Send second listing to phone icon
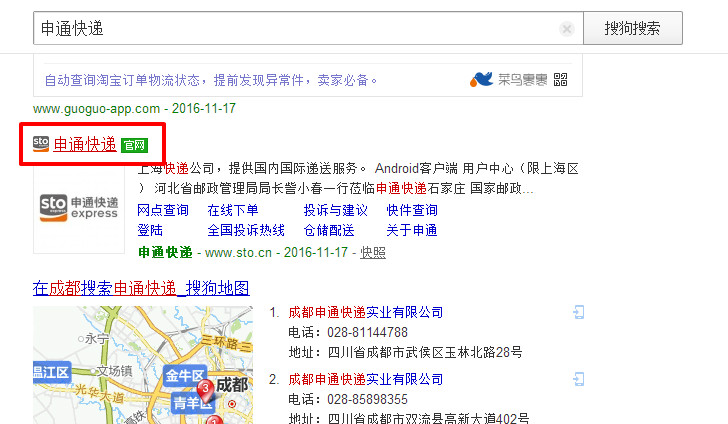Screen dimensions: 728x424 pos(578,379)
